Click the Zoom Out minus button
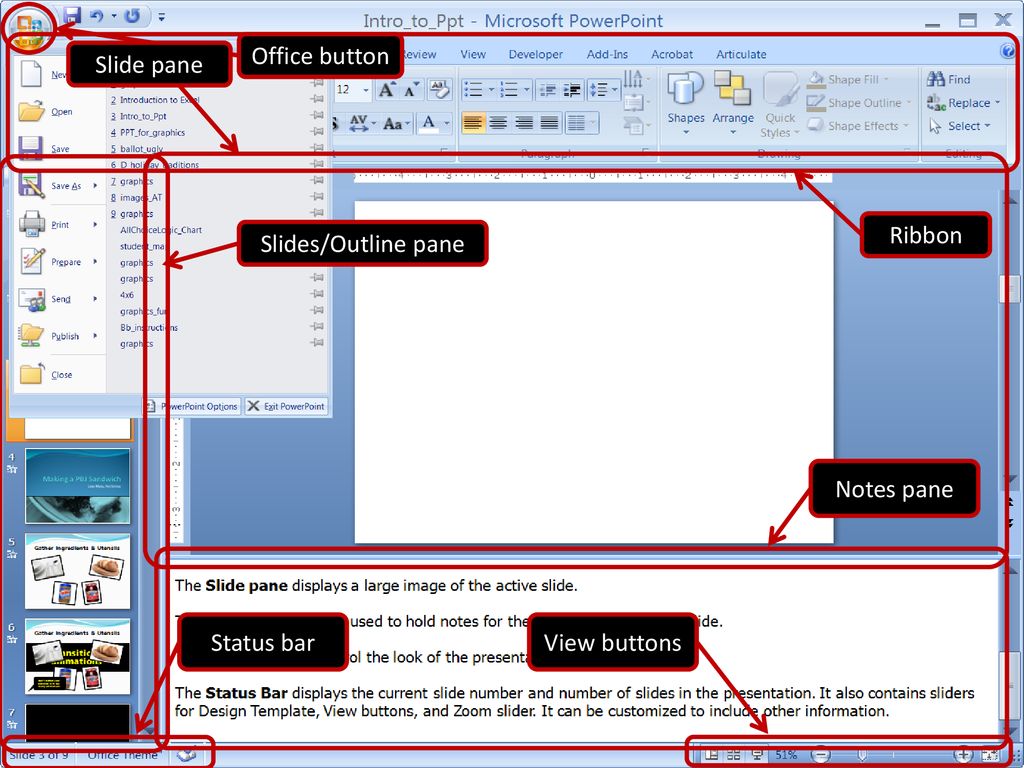The image size is (1024, 768). (x=820, y=755)
